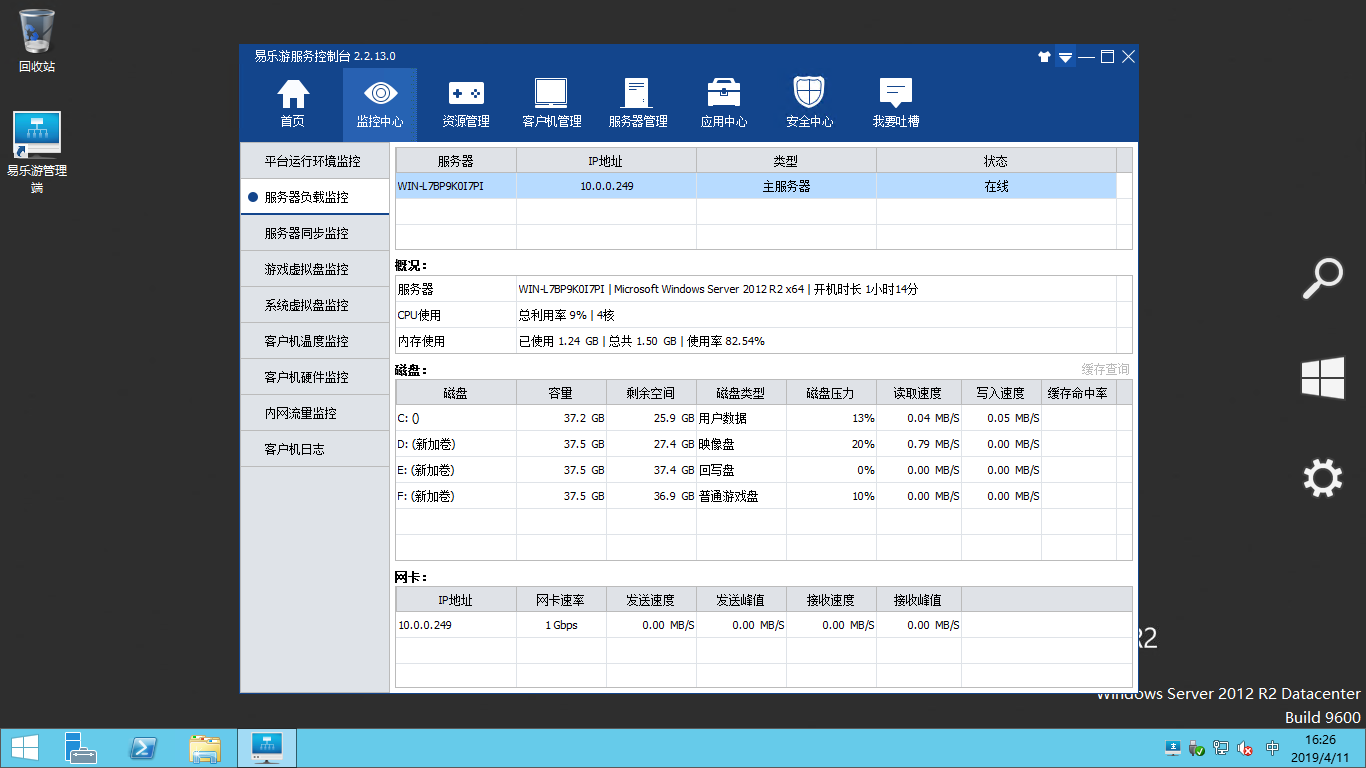This screenshot has width=1366, height=768.
Task: Click the muted volume tray icon
Action: [1245, 748]
